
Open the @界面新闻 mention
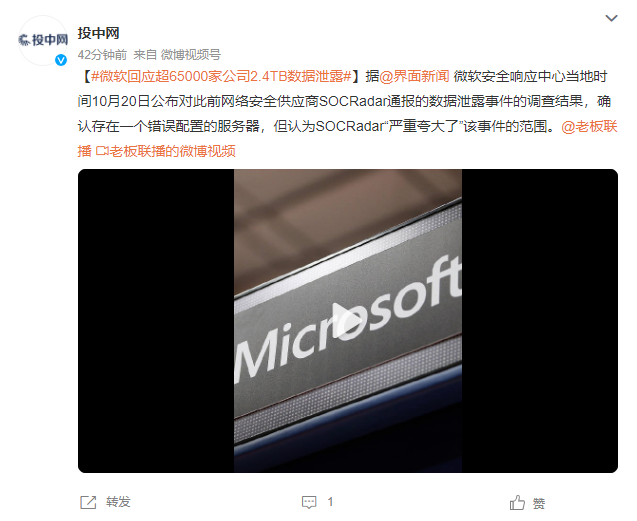(x=414, y=76)
